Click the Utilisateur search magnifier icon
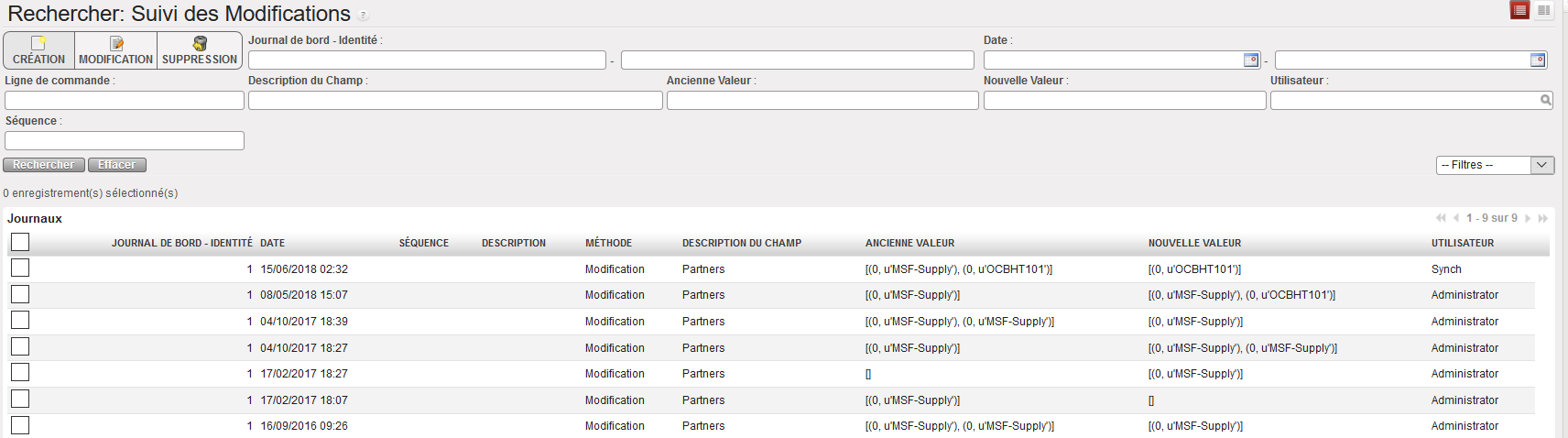 click(x=1545, y=100)
